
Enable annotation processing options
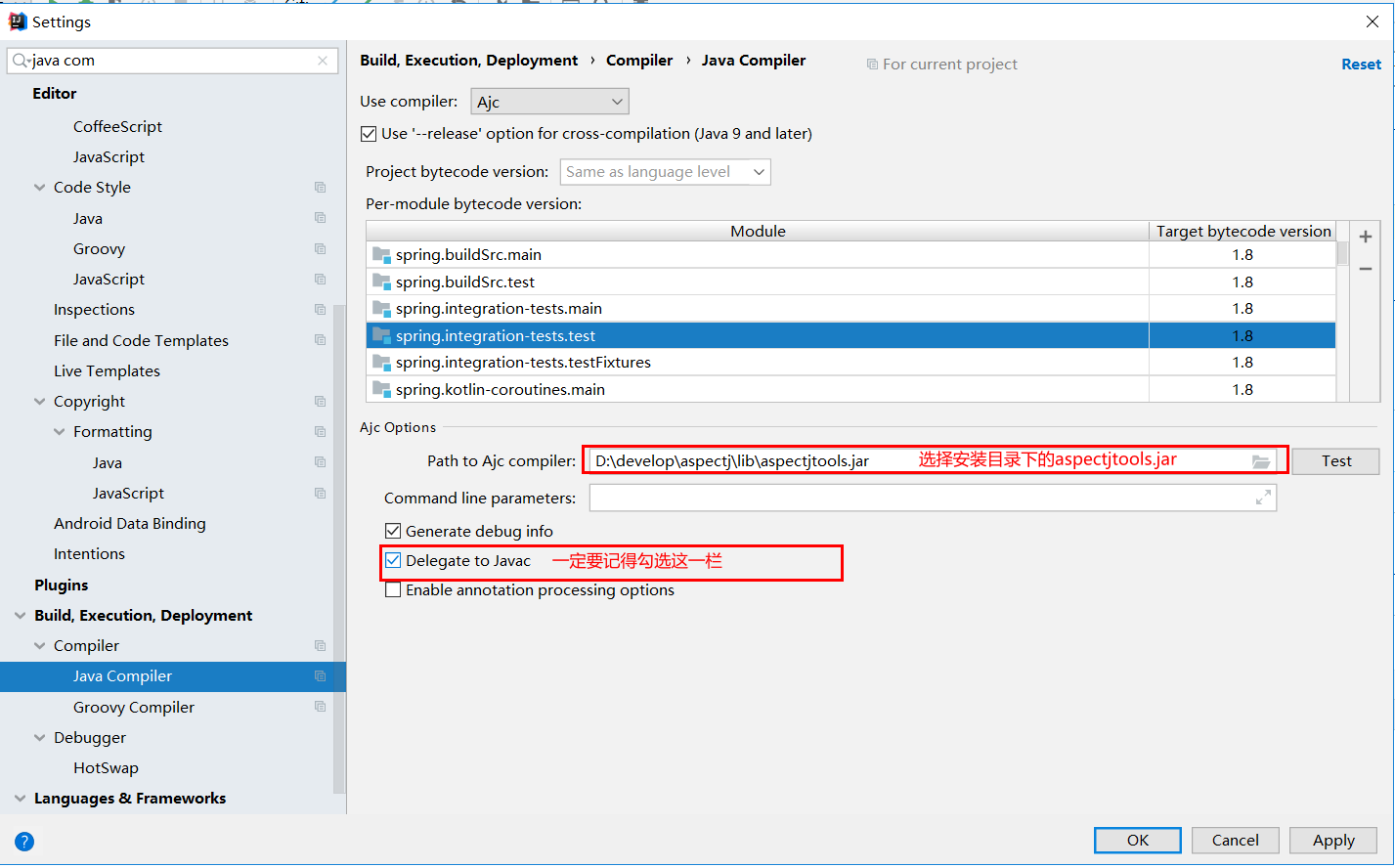[393, 589]
